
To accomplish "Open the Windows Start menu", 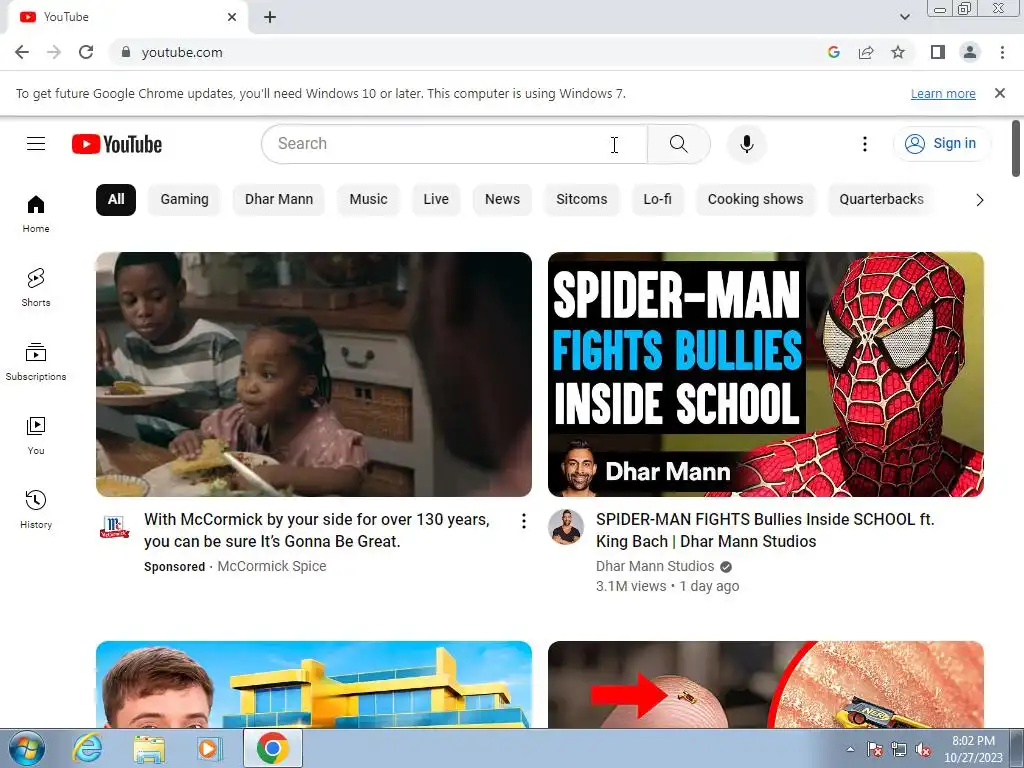I will point(26,749).
